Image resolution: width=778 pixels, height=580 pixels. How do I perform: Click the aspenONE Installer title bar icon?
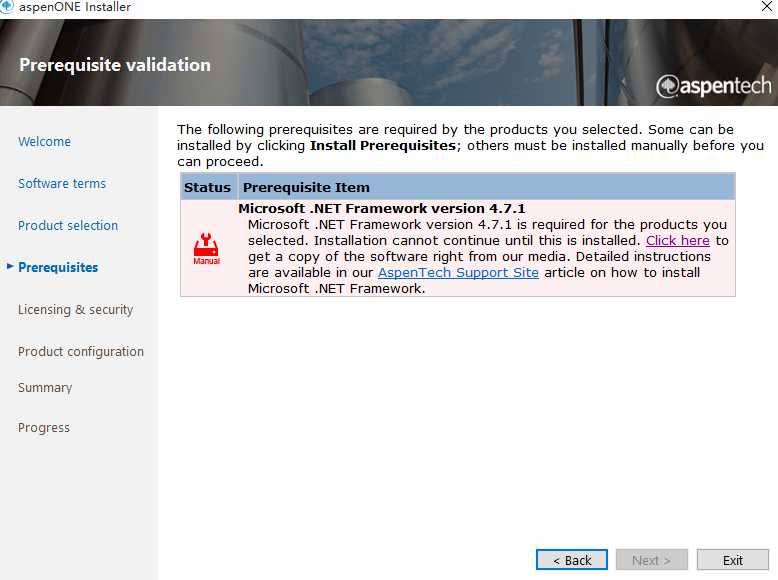click(6, 6)
